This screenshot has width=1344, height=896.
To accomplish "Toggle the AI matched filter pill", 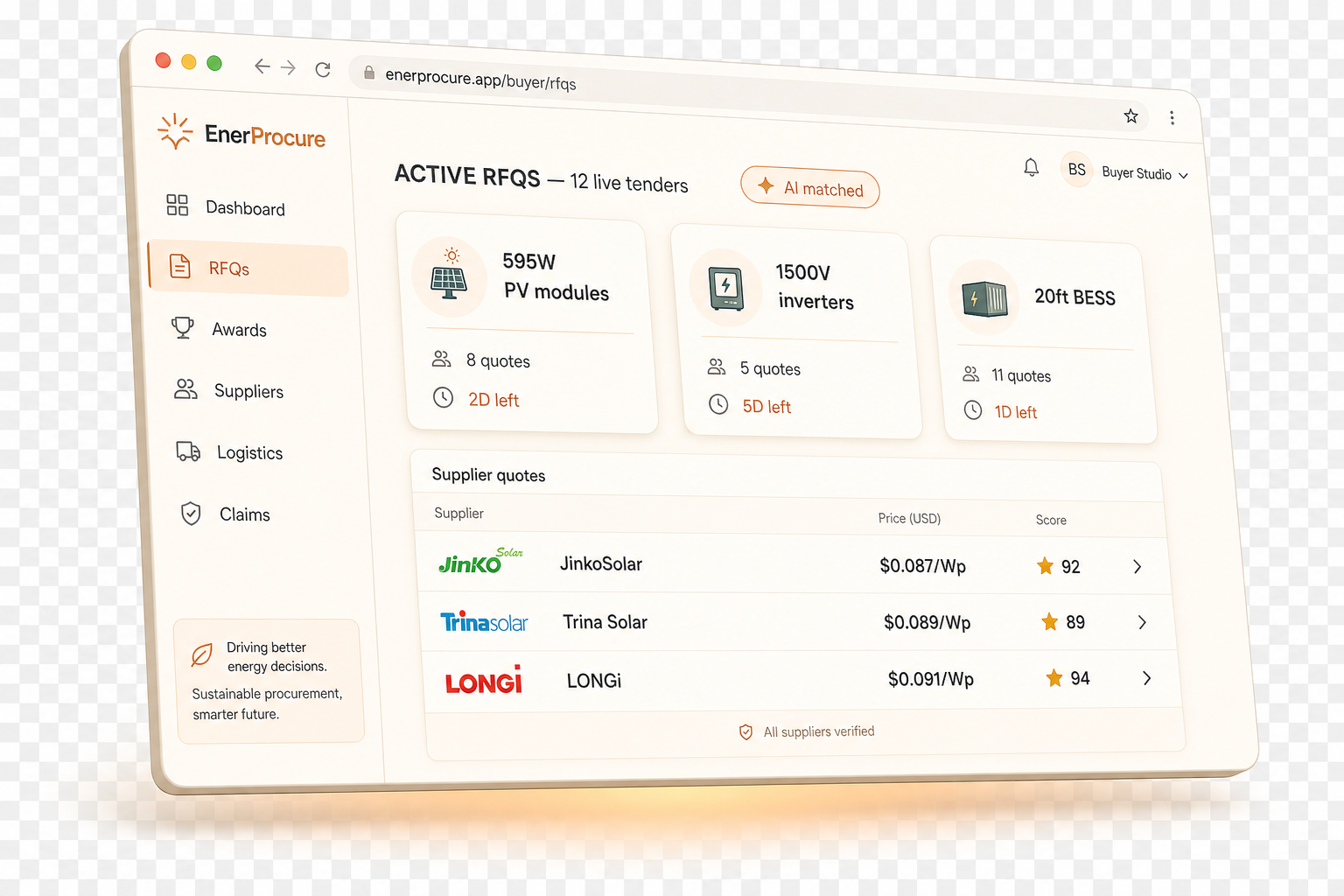I will [x=809, y=187].
